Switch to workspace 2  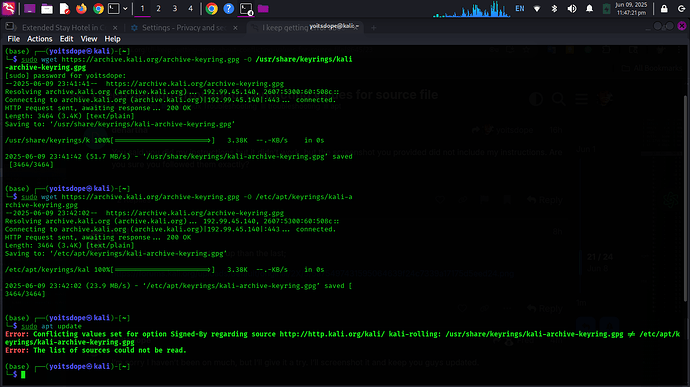pyautogui.click(x=158, y=8)
